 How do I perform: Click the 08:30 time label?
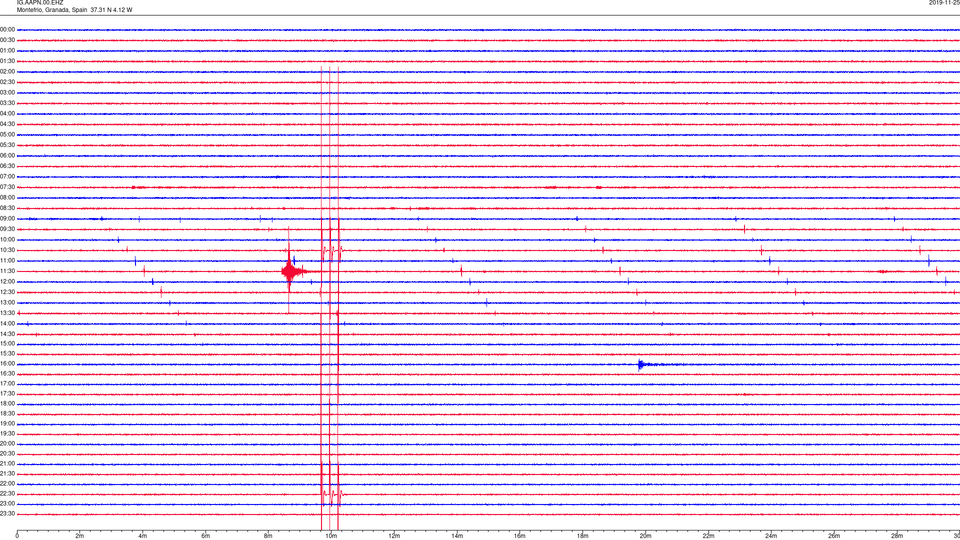point(7,208)
